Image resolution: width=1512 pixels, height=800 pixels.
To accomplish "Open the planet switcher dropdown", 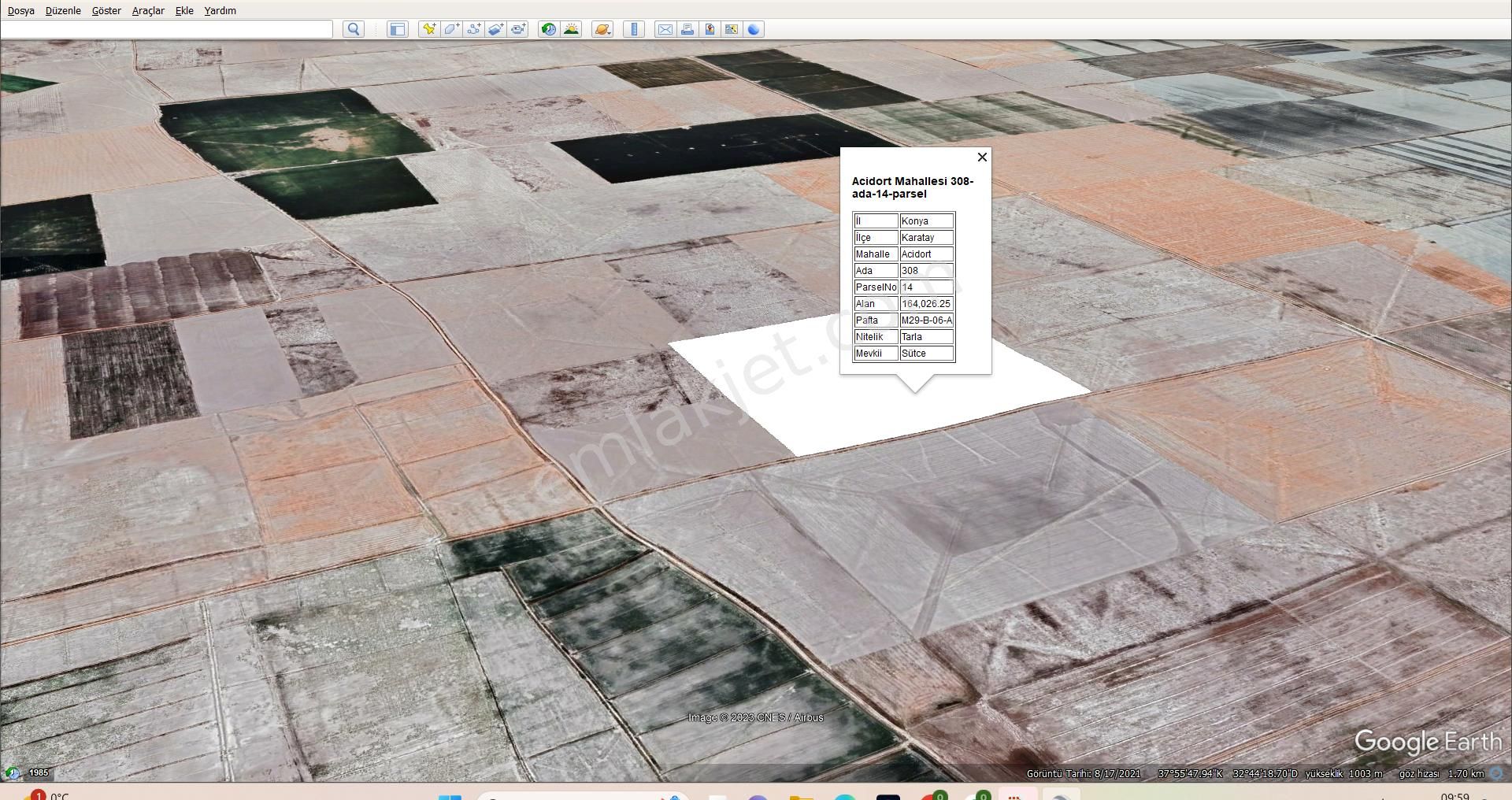I will pyautogui.click(x=602, y=29).
